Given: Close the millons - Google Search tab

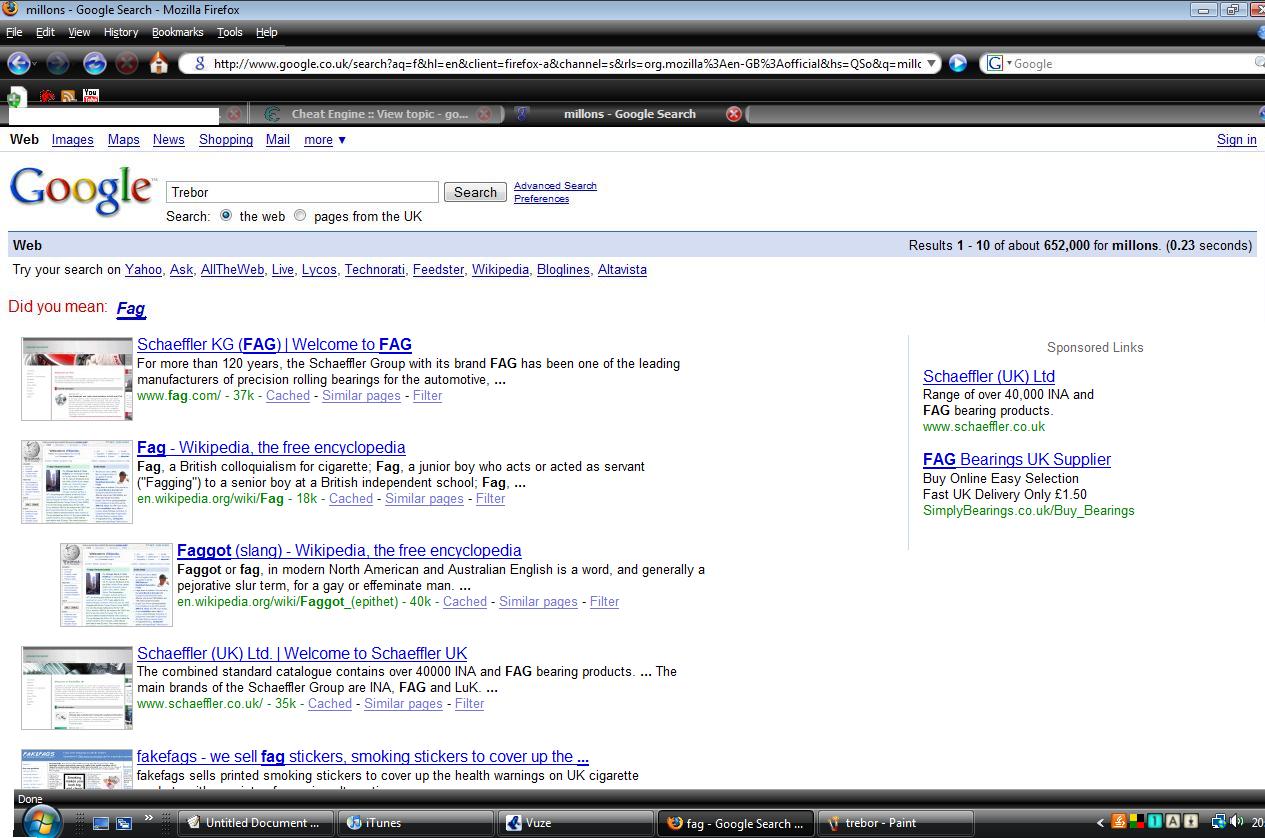Looking at the screenshot, I should pos(733,114).
